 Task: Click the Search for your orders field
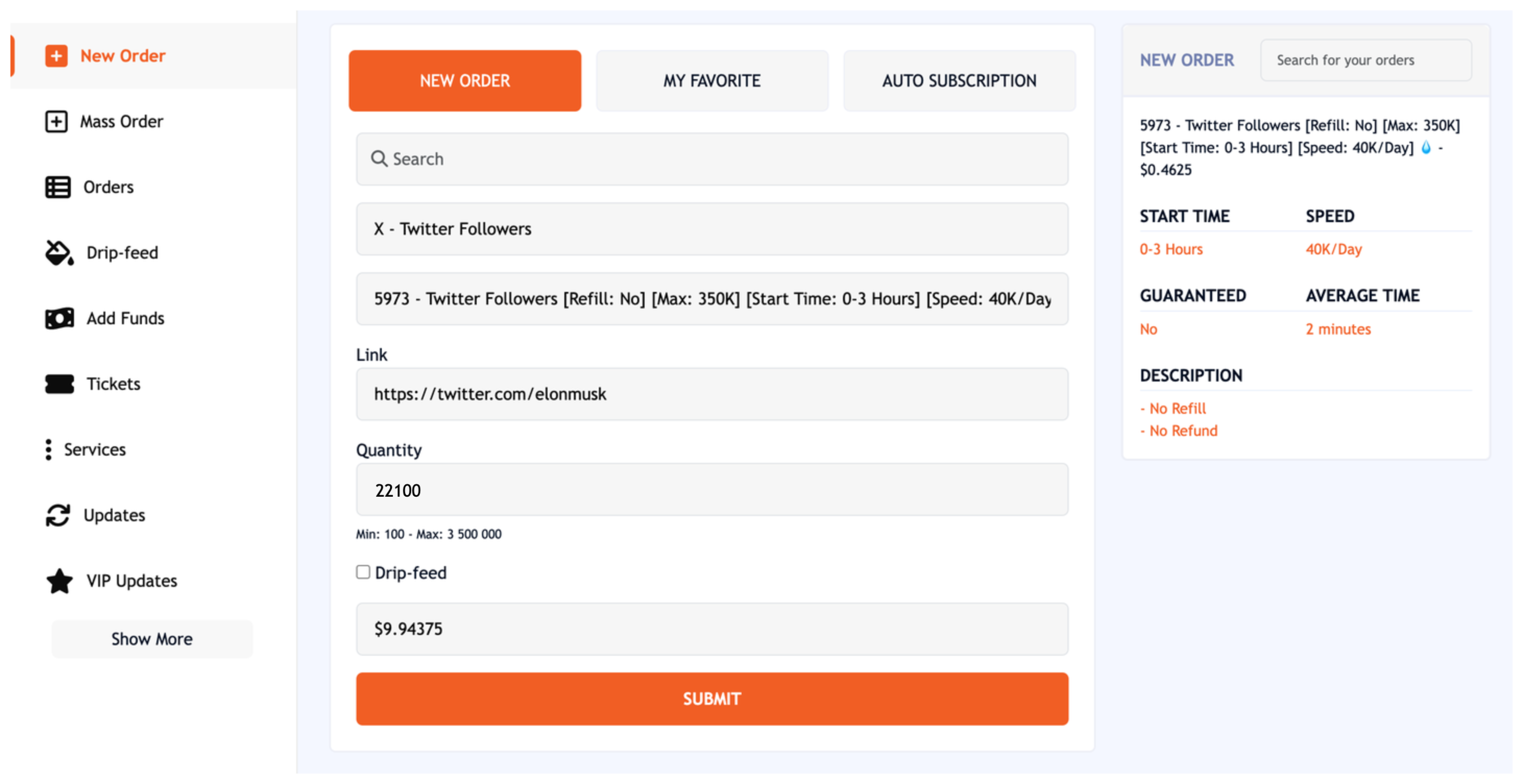click(x=1367, y=59)
